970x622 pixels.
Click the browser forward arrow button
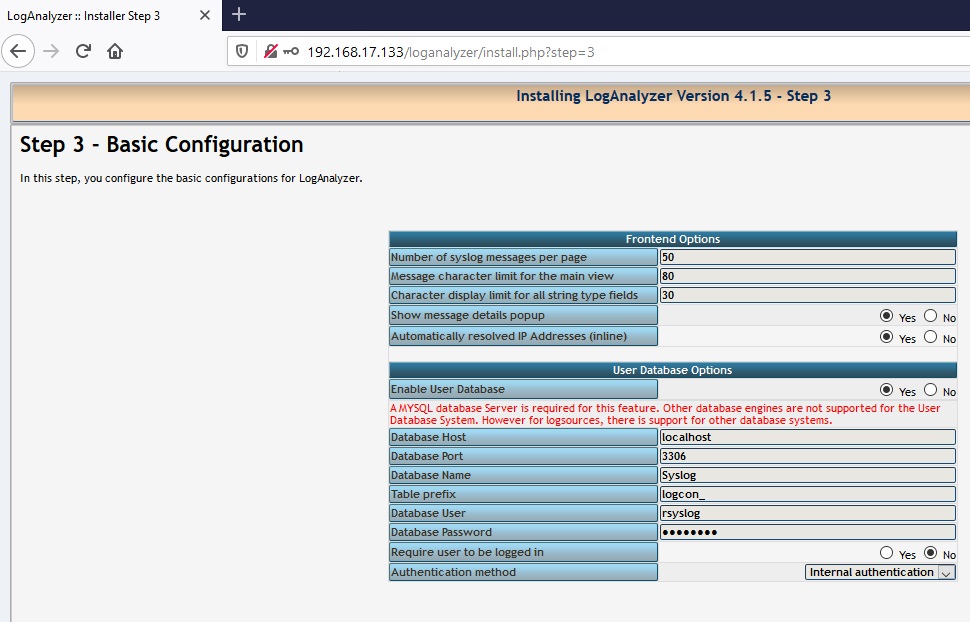51,51
